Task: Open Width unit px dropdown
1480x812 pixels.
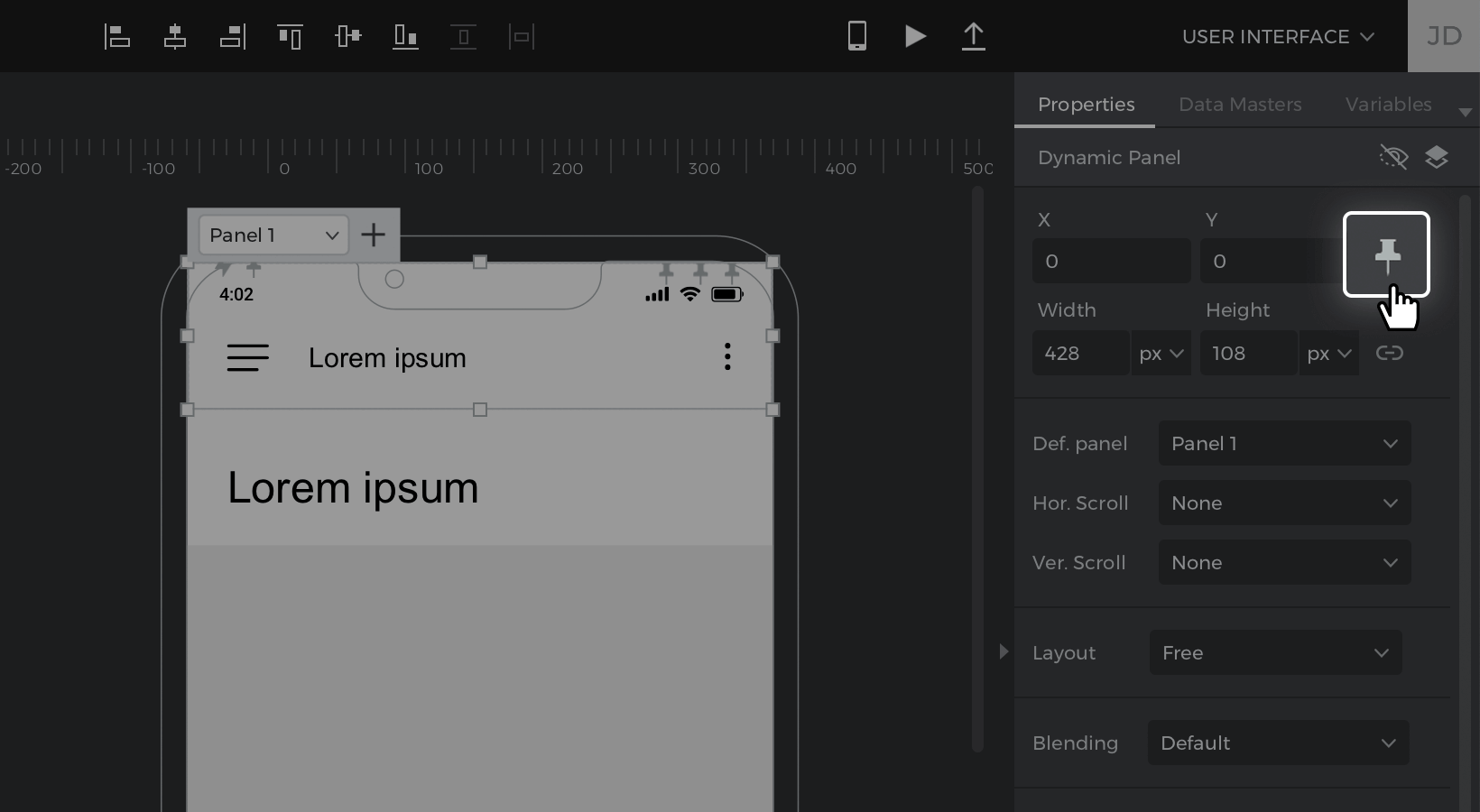Action: [1161, 353]
